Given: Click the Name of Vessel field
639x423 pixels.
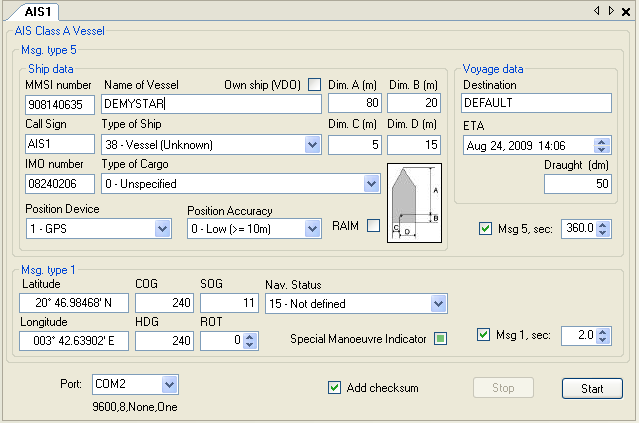Looking at the screenshot, I should tap(211, 104).
